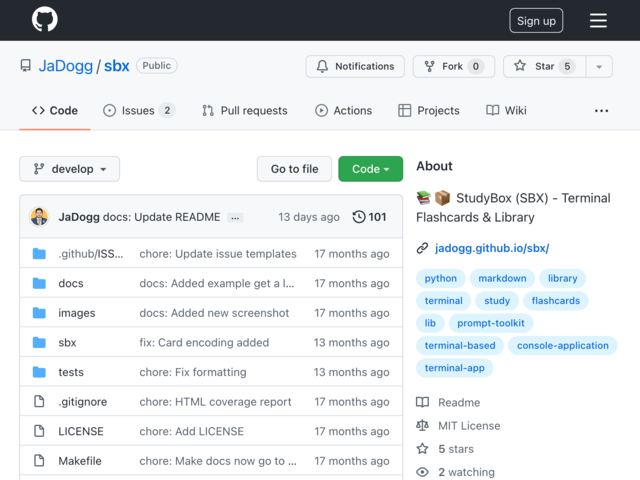Viewport: 640px width, 480px height.
Task: Select the terminal-based topic tag
Action: pos(460,346)
